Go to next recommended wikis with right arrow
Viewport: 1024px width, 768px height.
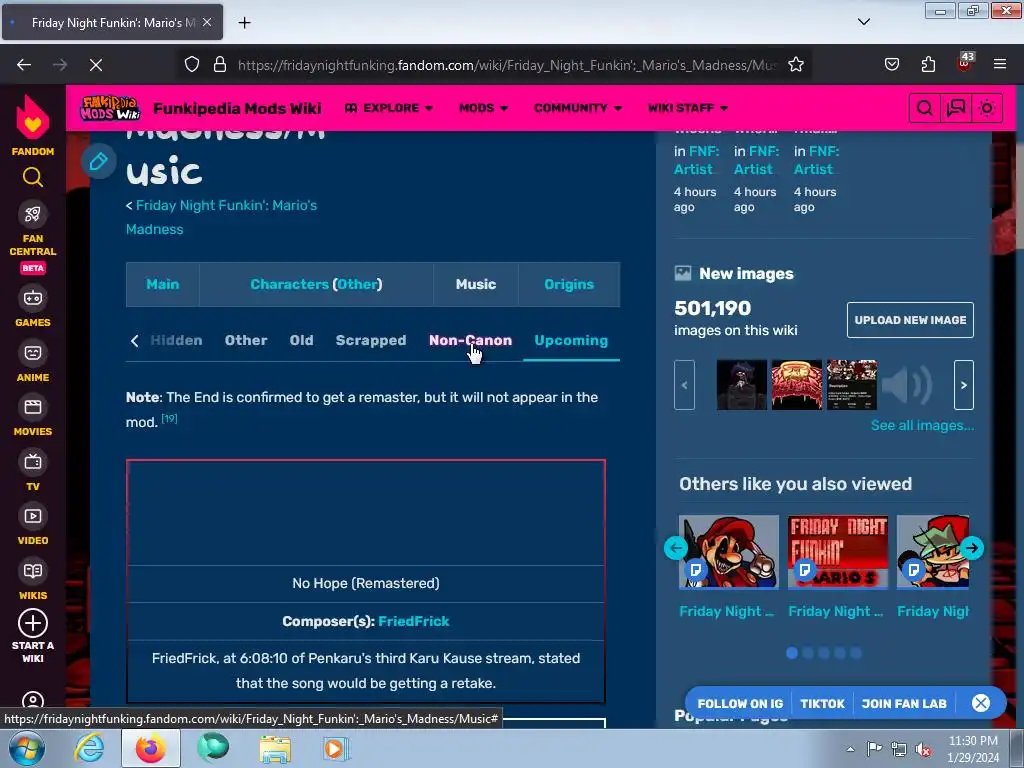tap(972, 548)
